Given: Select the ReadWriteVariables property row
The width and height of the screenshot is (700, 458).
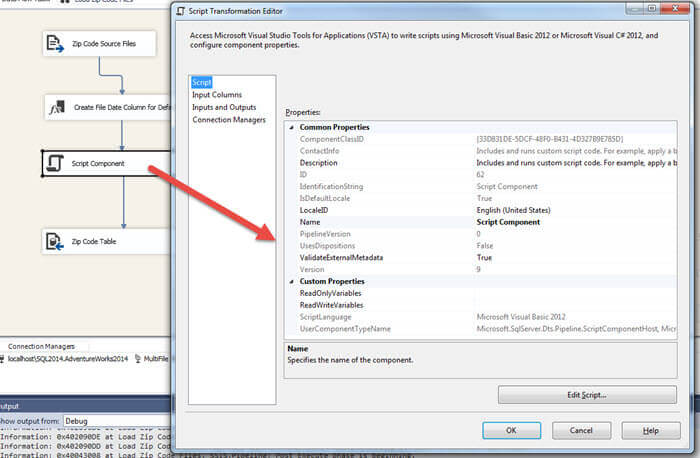Looking at the screenshot, I should [x=481, y=305].
